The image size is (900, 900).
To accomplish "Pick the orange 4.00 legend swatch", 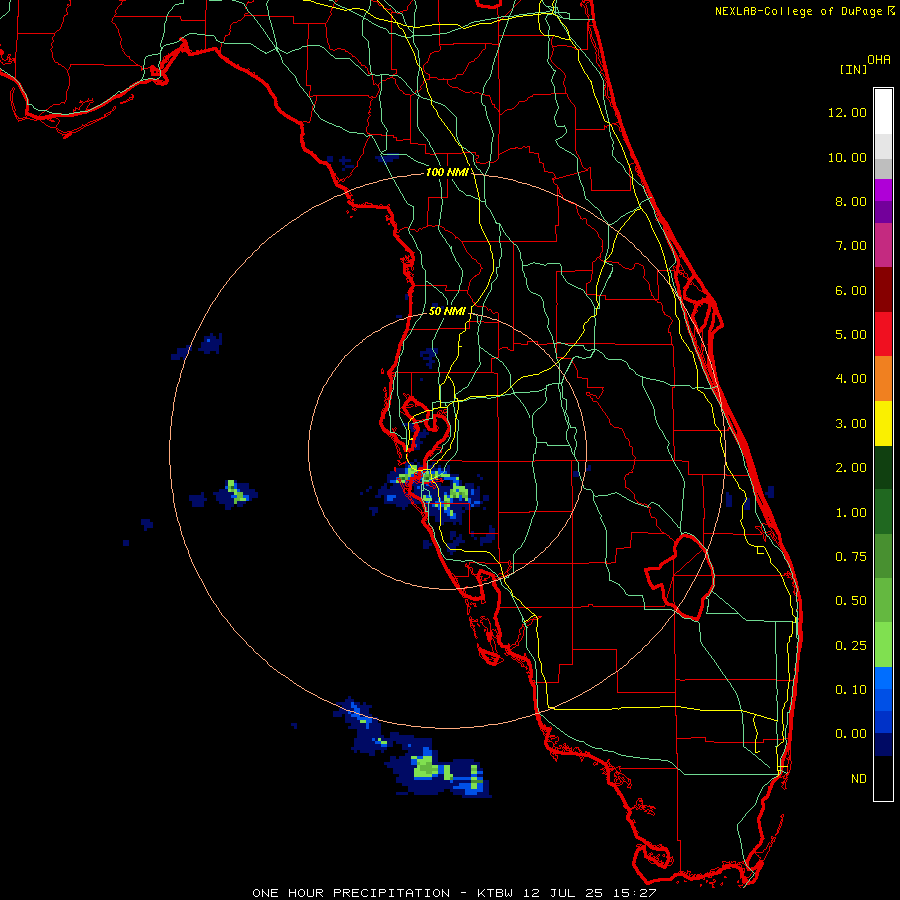I will click(x=883, y=379).
